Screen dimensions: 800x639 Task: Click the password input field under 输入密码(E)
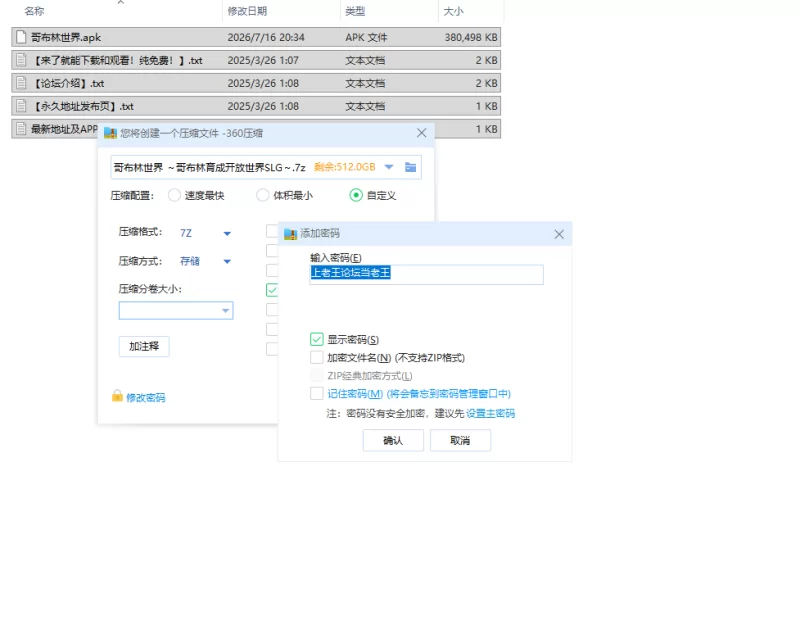coord(427,274)
